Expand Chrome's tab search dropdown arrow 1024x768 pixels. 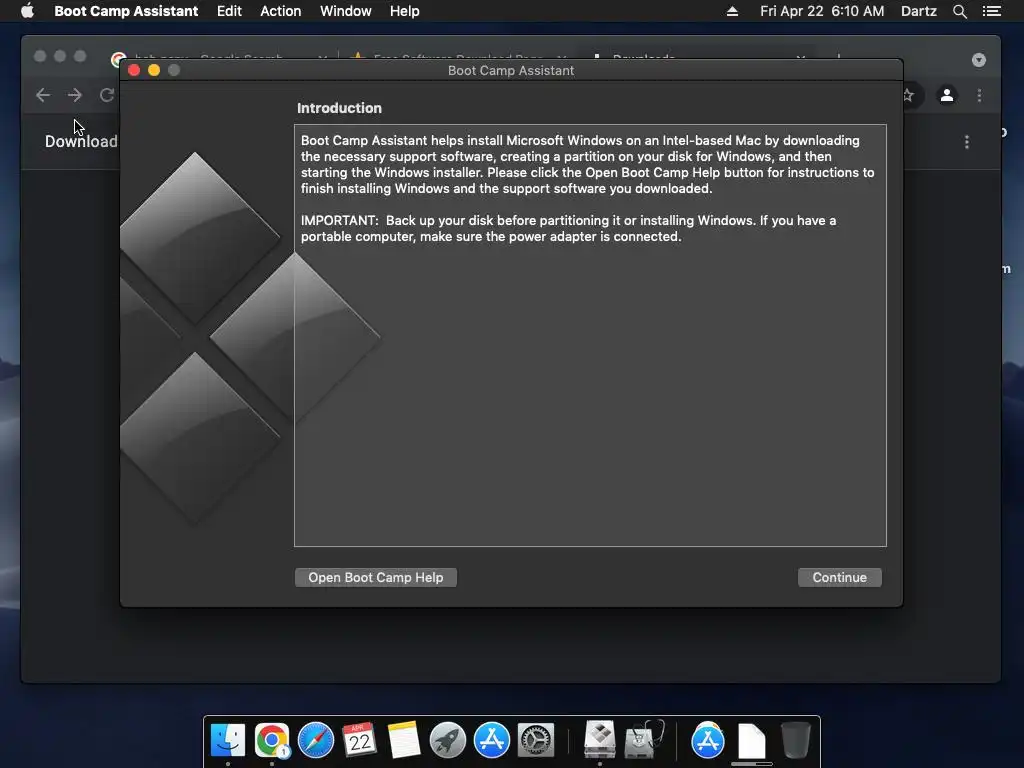(x=978, y=60)
